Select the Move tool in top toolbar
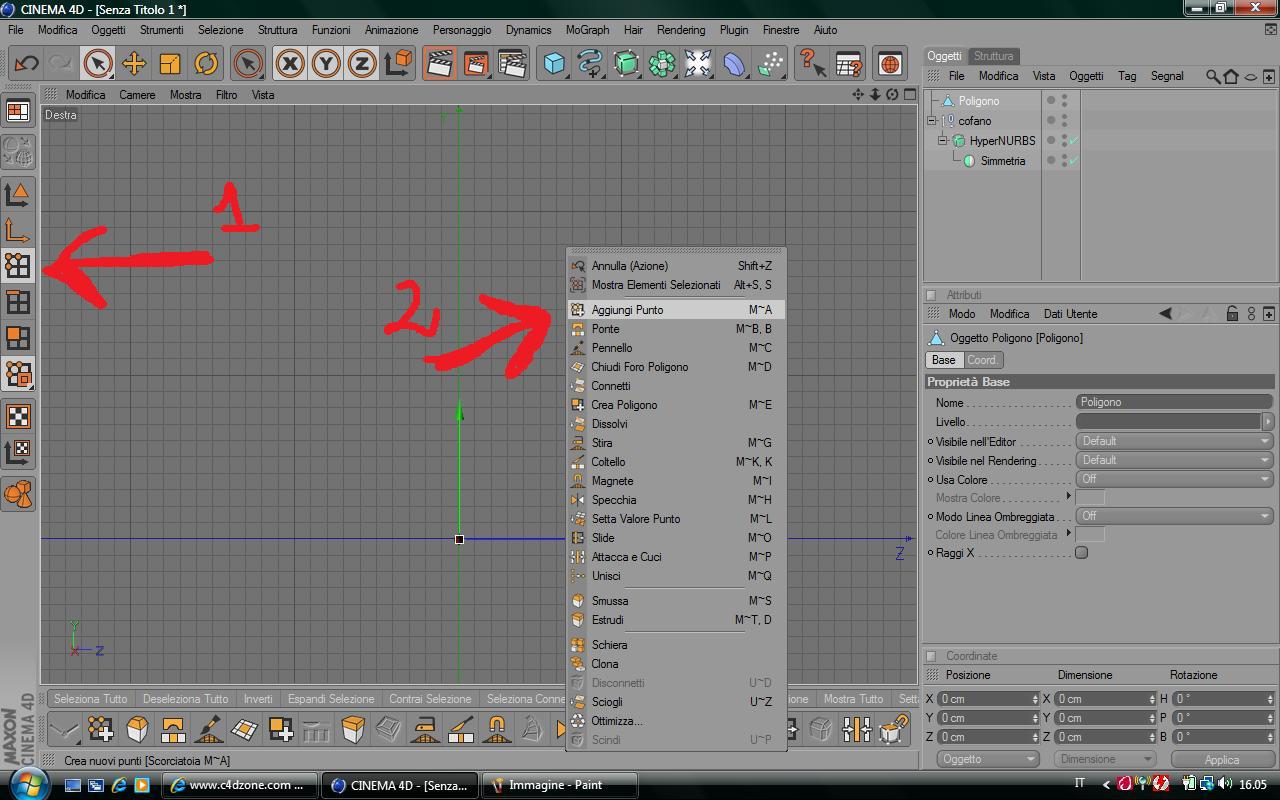Screen dimensions: 1280x800 pos(133,63)
